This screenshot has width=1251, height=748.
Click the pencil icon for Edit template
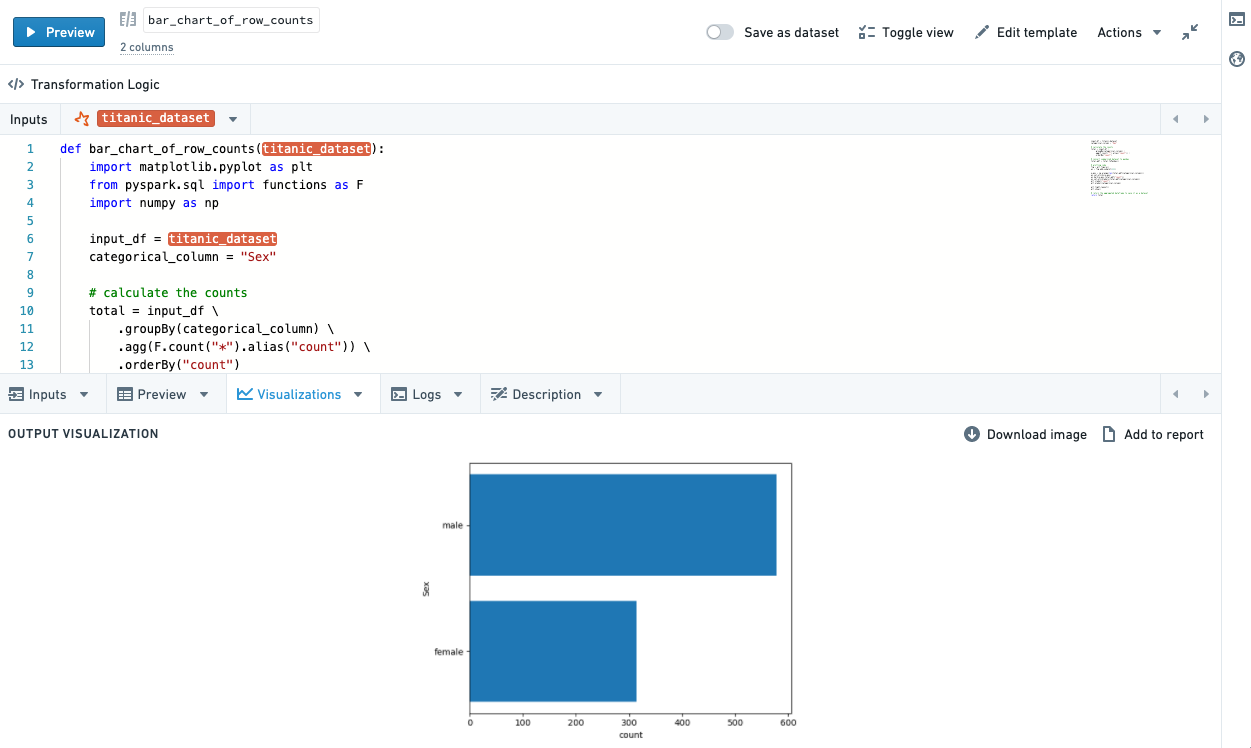coord(982,32)
